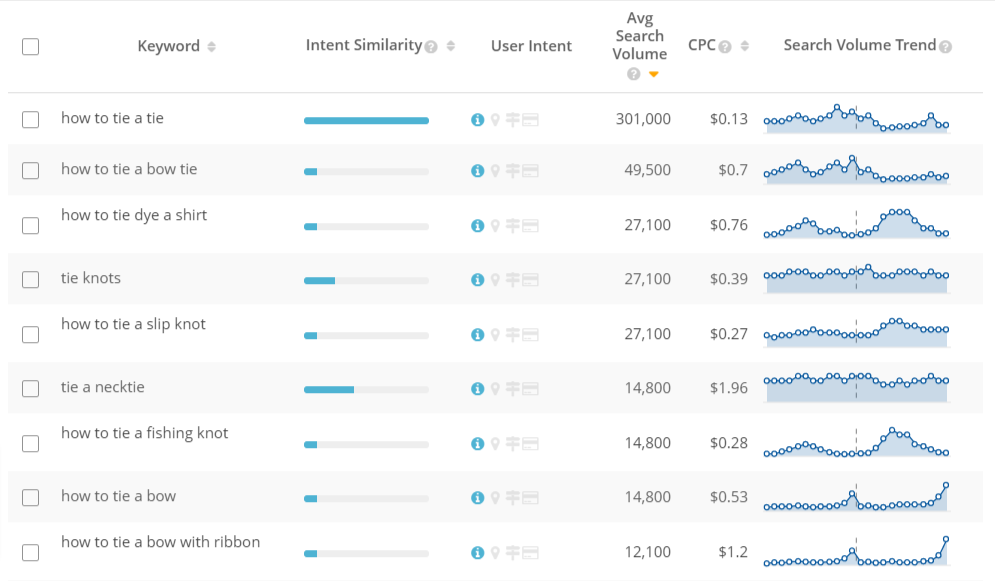Click the User Intent column header
This screenshot has height=581, width=995.
(531, 46)
